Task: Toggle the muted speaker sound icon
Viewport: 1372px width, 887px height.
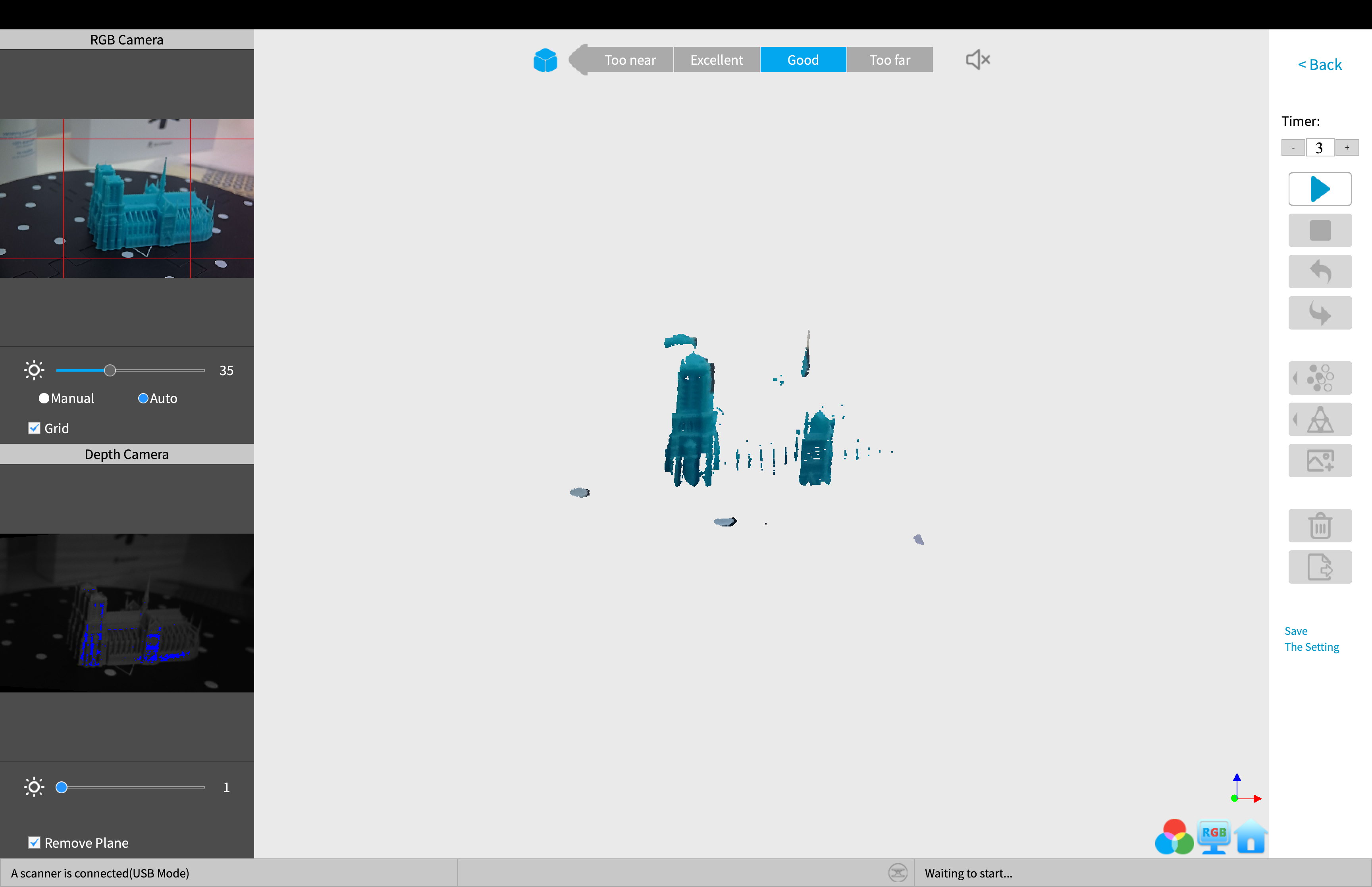Action: 977,59
